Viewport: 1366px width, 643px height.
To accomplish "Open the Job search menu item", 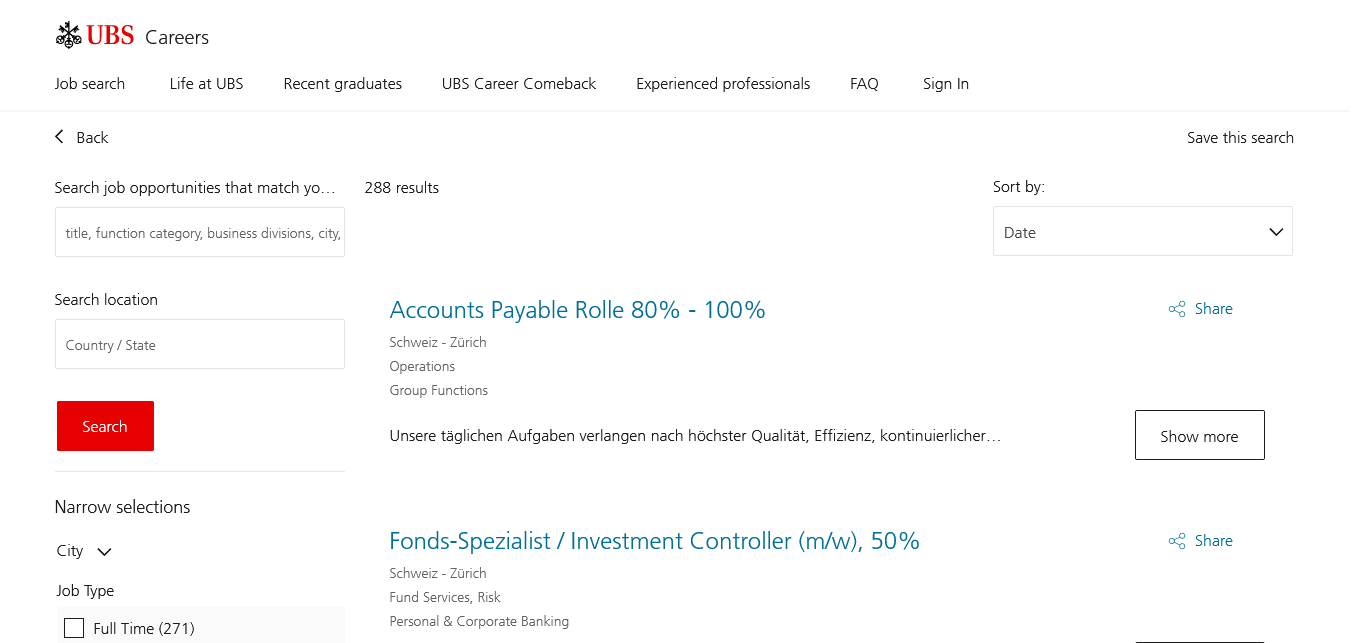I will (x=90, y=84).
